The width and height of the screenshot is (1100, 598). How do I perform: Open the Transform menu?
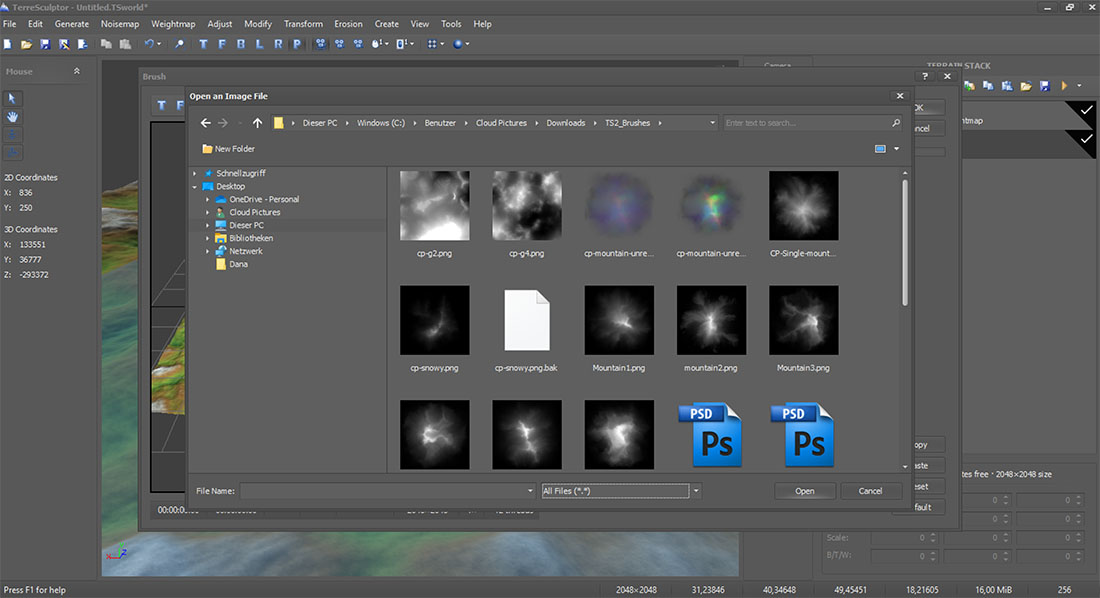tap(304, 24)
